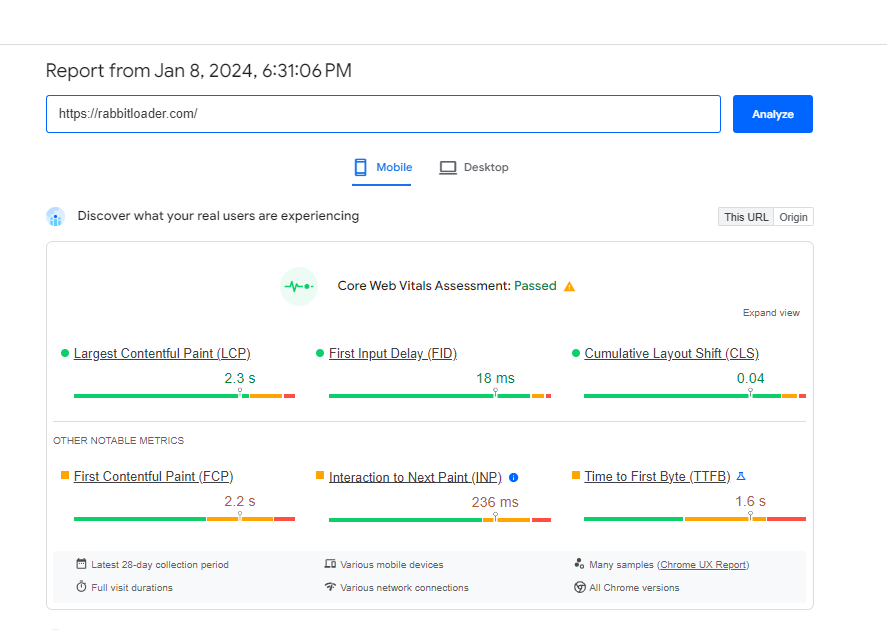The image size is (887, 630).
Task: Switch to Origin view
Action: [x=792, y=216]
